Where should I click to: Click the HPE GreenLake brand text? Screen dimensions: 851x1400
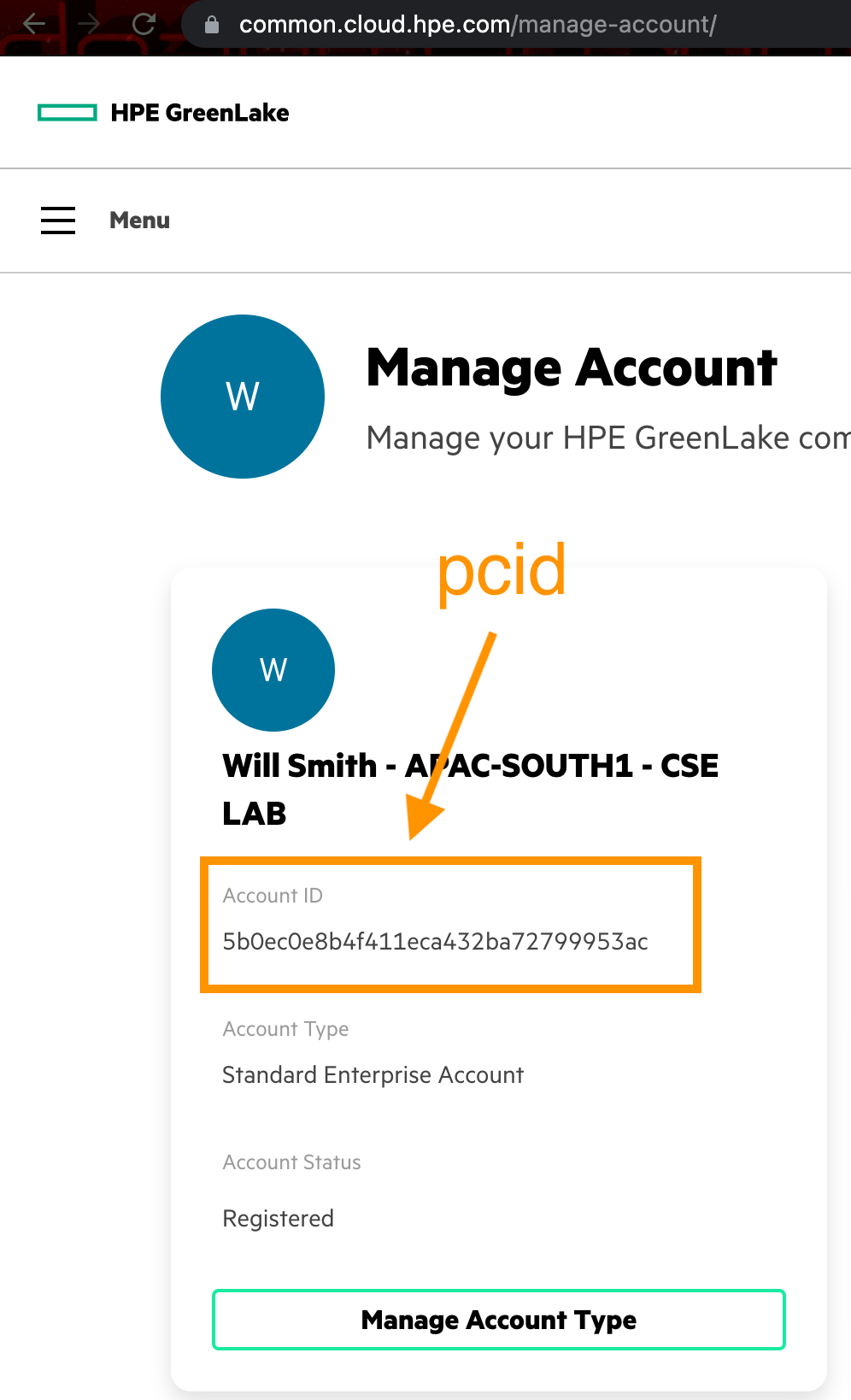coord(200,113)
